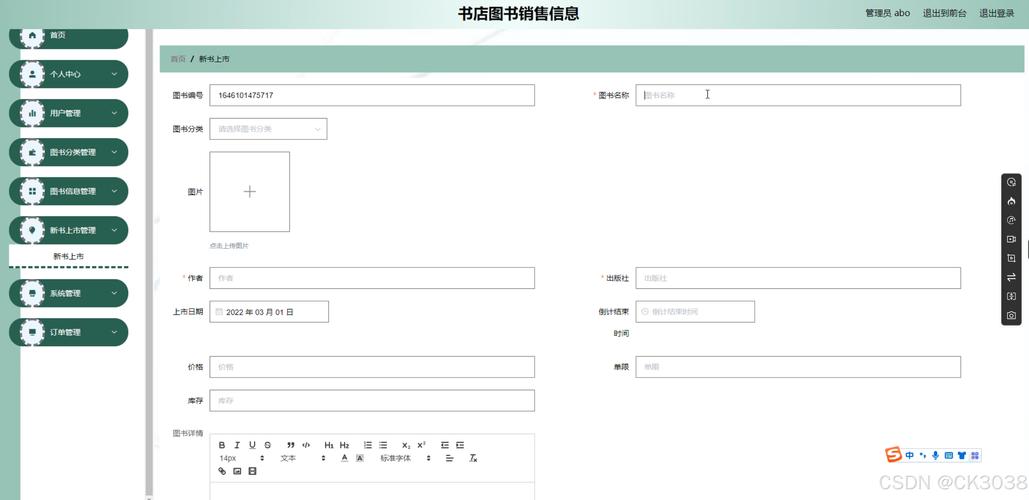Open the 上市日期 date picker
The width and height of the screenshot is (1029, 500).
coord(269,312)
